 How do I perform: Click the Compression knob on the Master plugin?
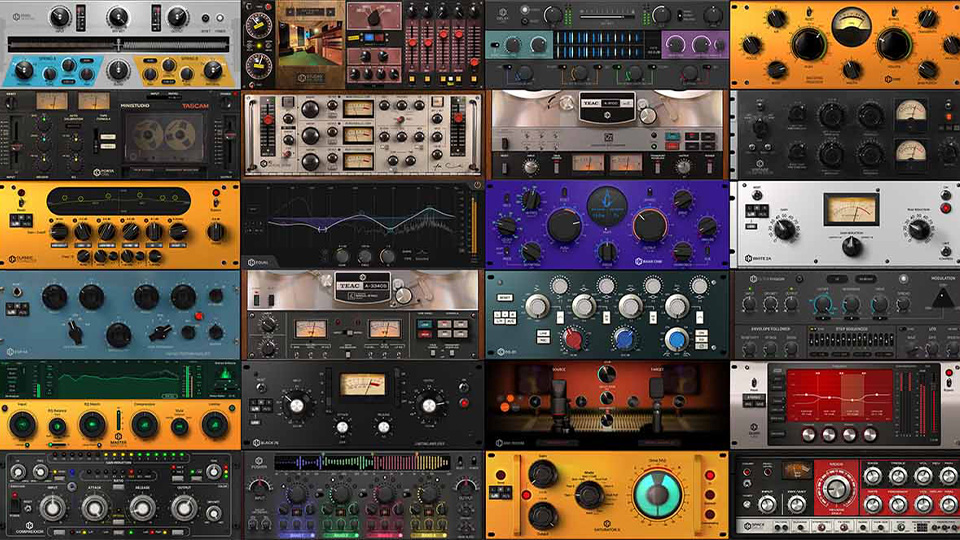pos(146,426)
